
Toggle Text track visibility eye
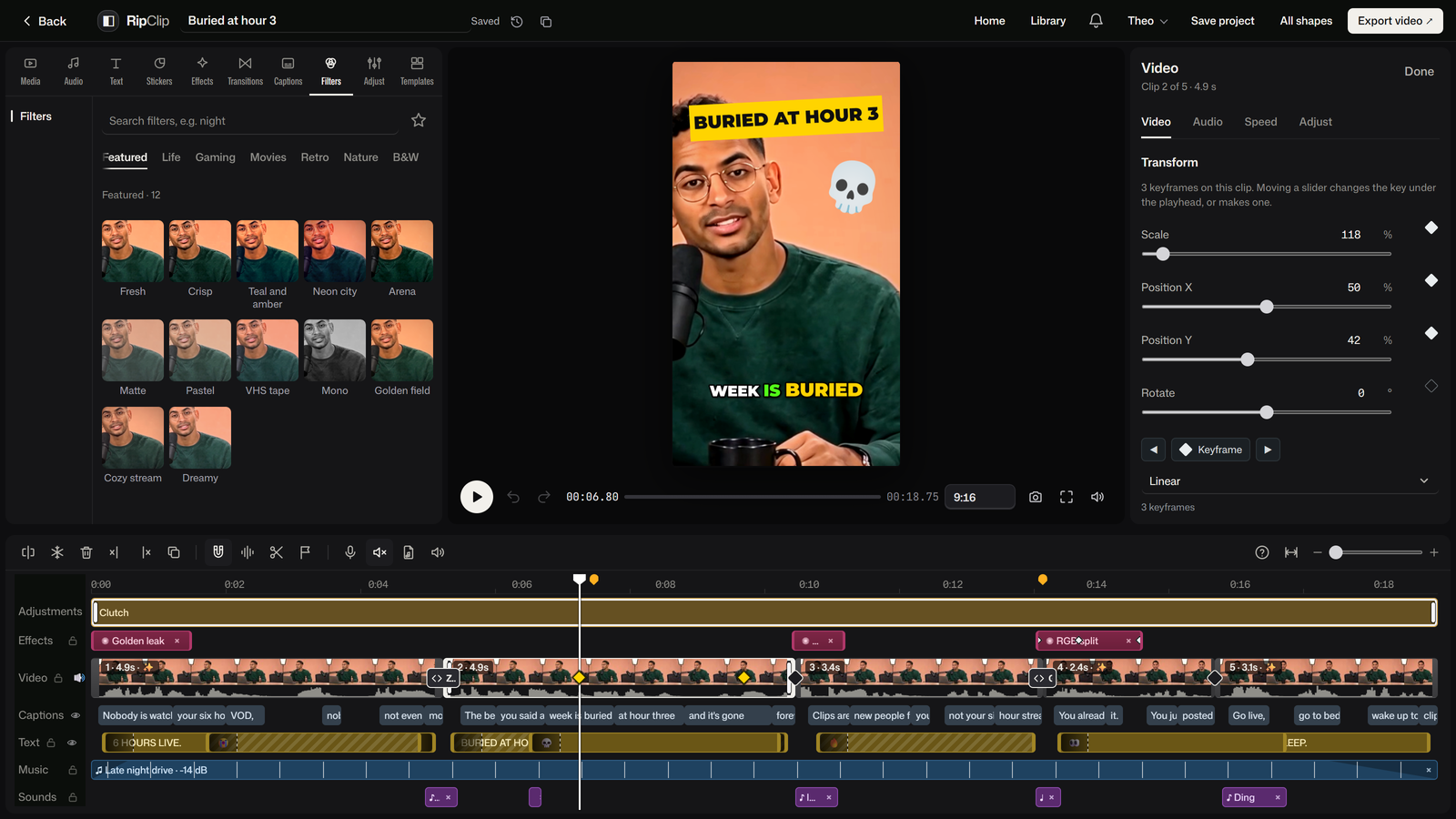72,743
